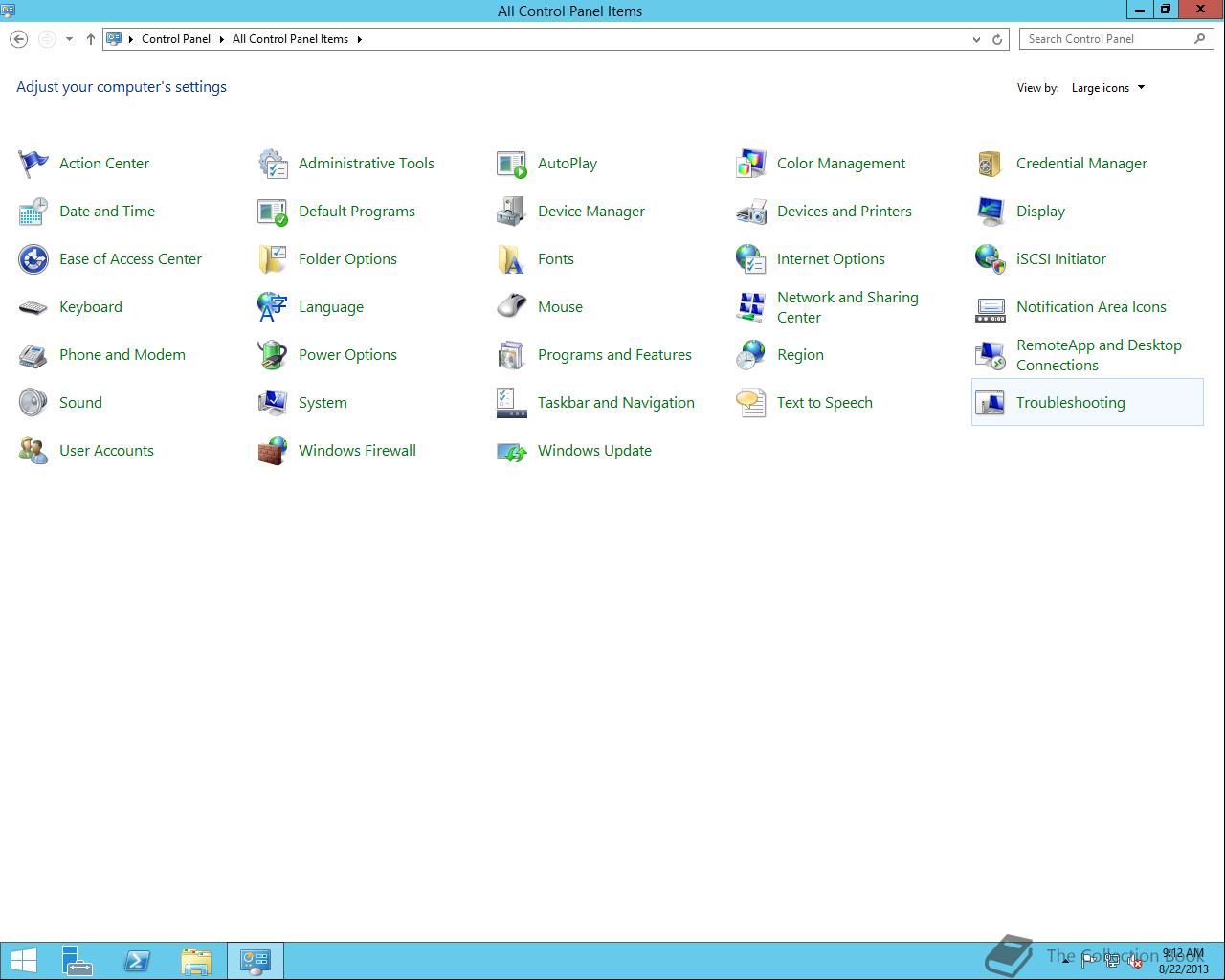Open the Power Options battery icon
Screen dimensions: 1225x980
pyautogui.click(x=273, y=355)
